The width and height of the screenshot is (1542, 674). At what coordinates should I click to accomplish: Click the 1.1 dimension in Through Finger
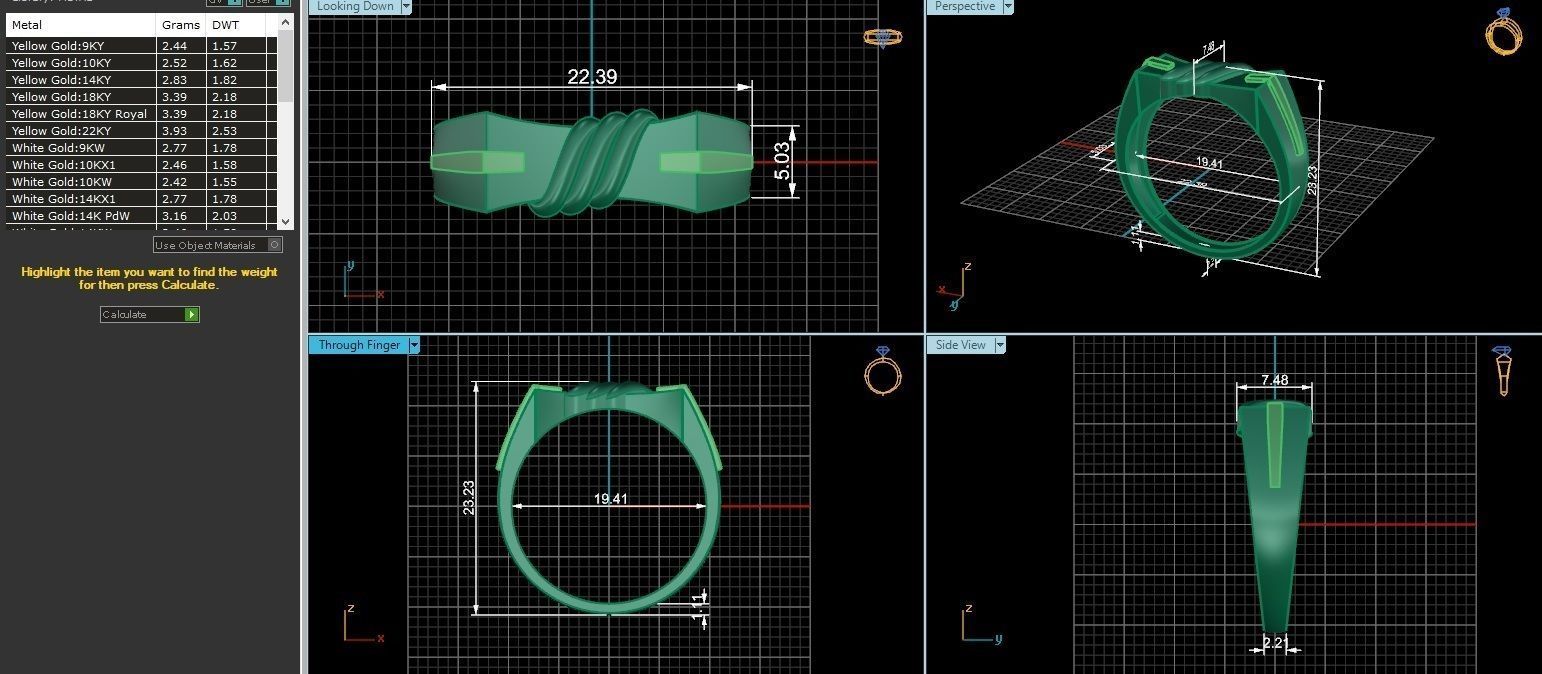[x=698, y=606]
